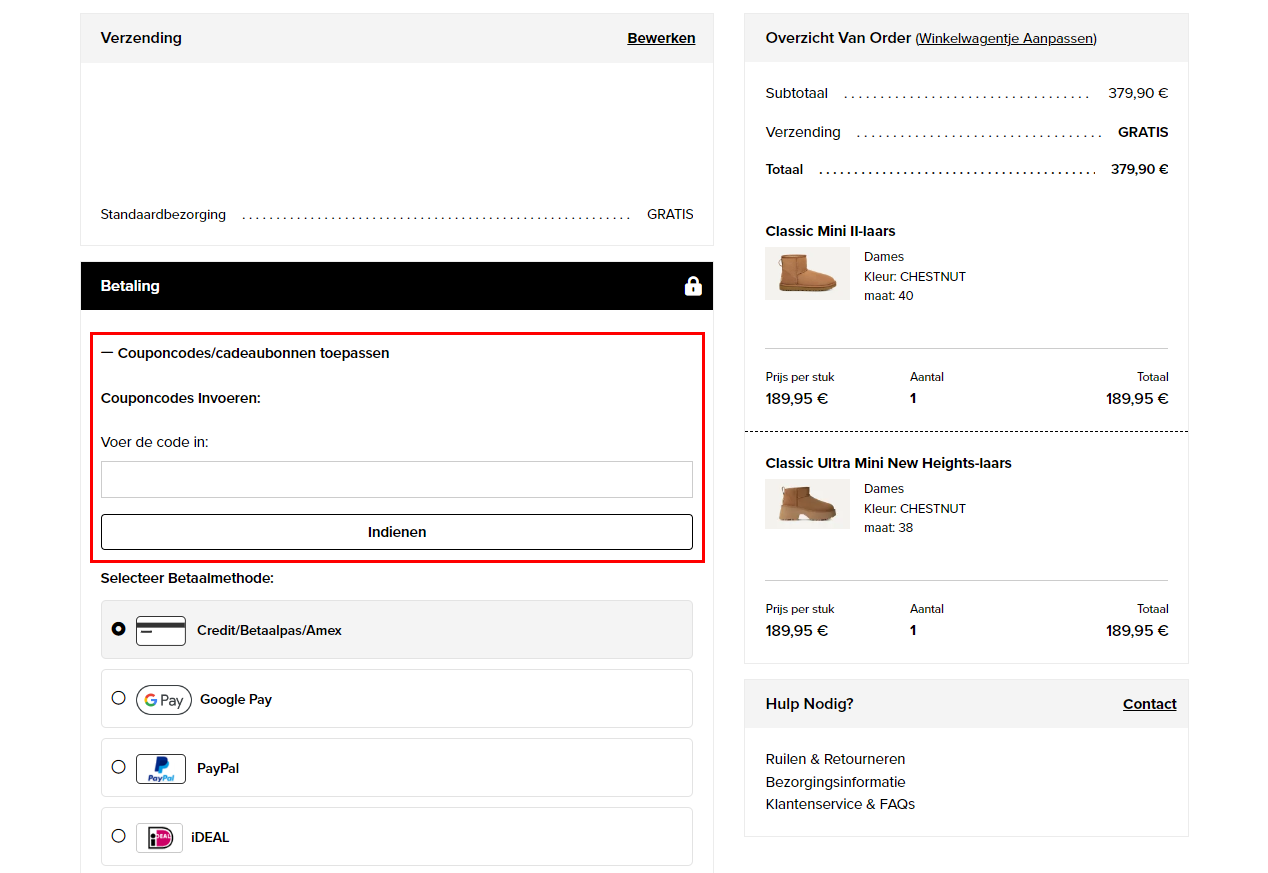Click the padlock icon in Betaling header
1268x873 pixels.
click(x=692, y=286)
